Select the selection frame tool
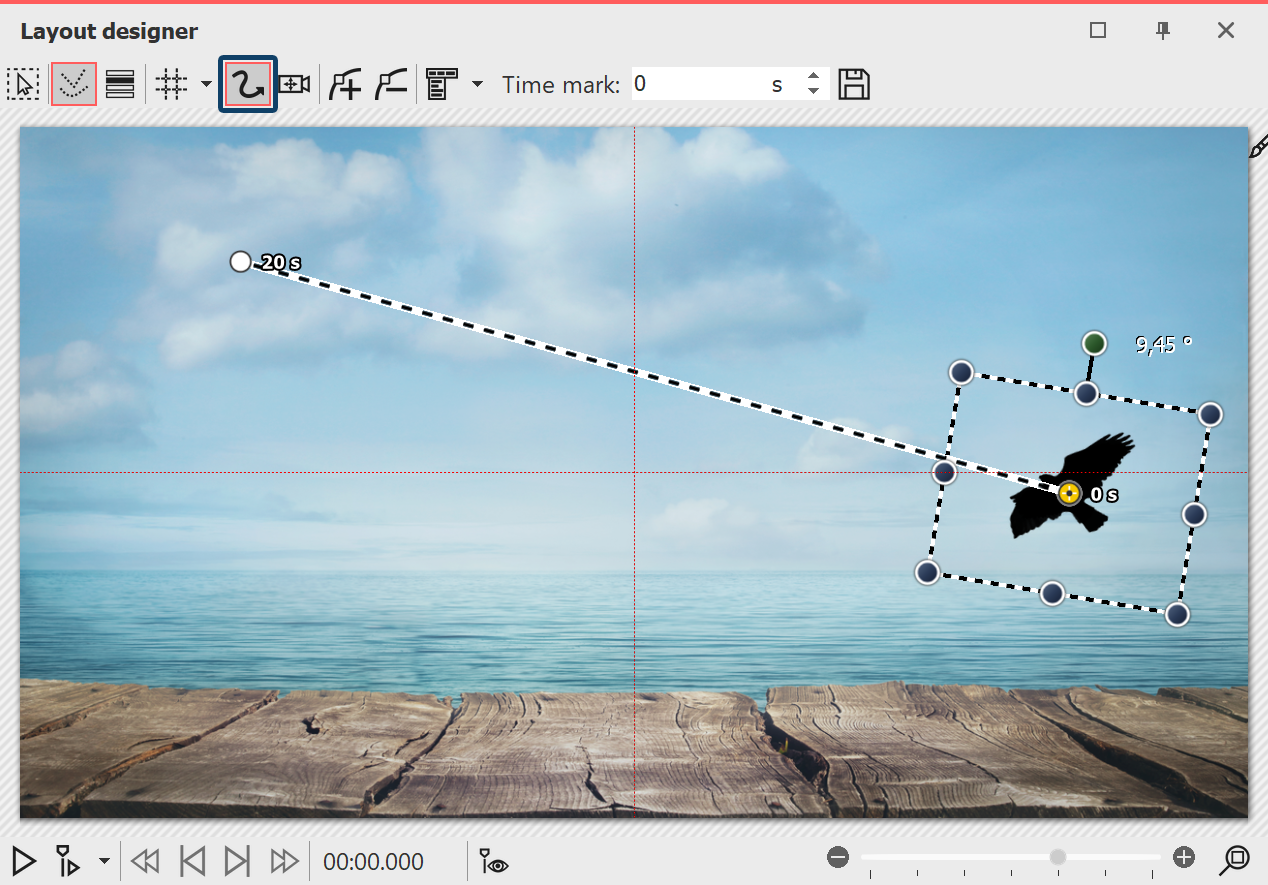 click(x=22, y=85)
